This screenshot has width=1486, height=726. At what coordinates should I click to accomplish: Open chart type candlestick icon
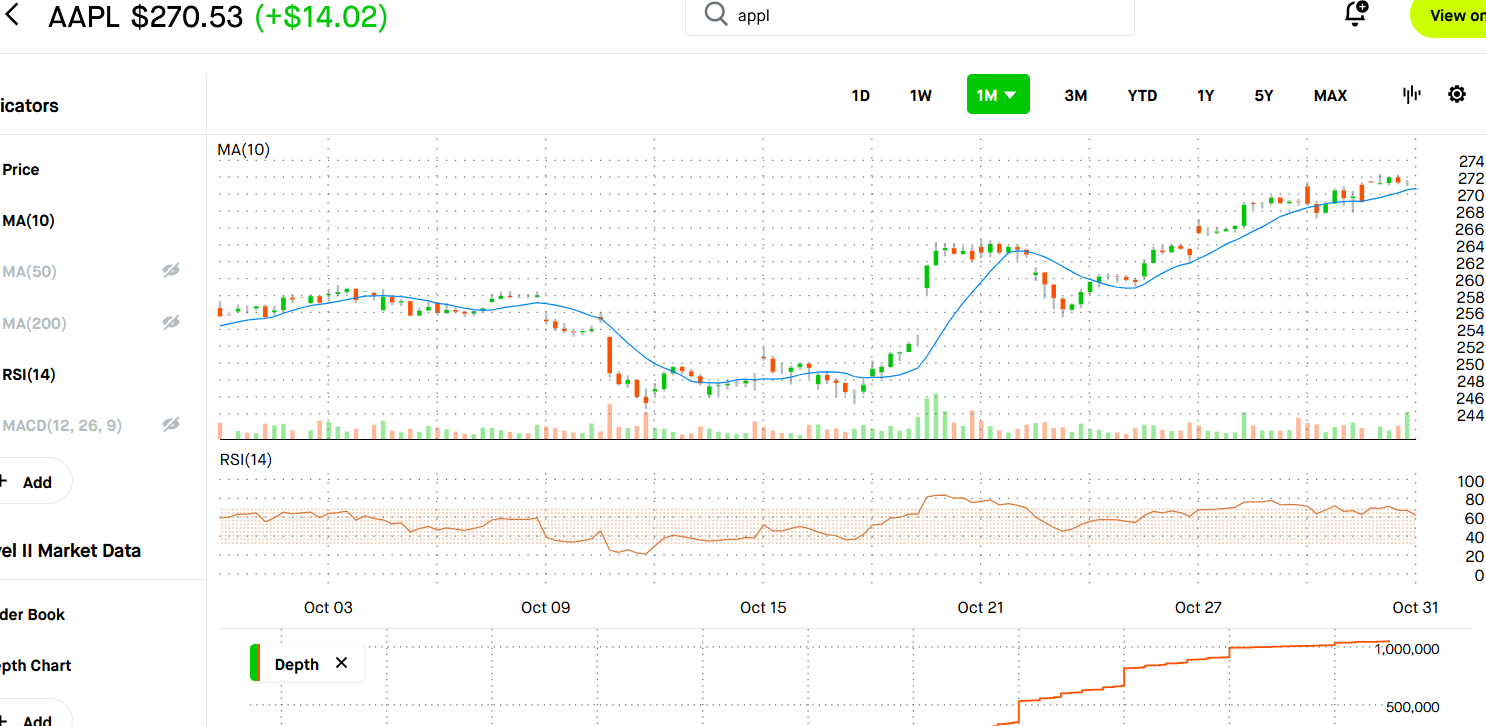pyautogui.click(x=1411, y=95)
